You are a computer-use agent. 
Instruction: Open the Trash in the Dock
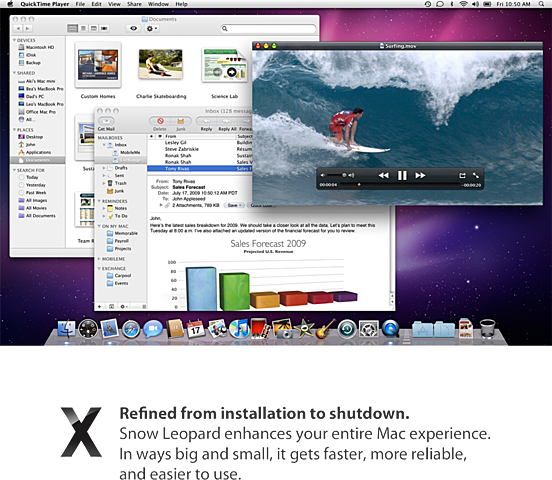tap(488, 329)
